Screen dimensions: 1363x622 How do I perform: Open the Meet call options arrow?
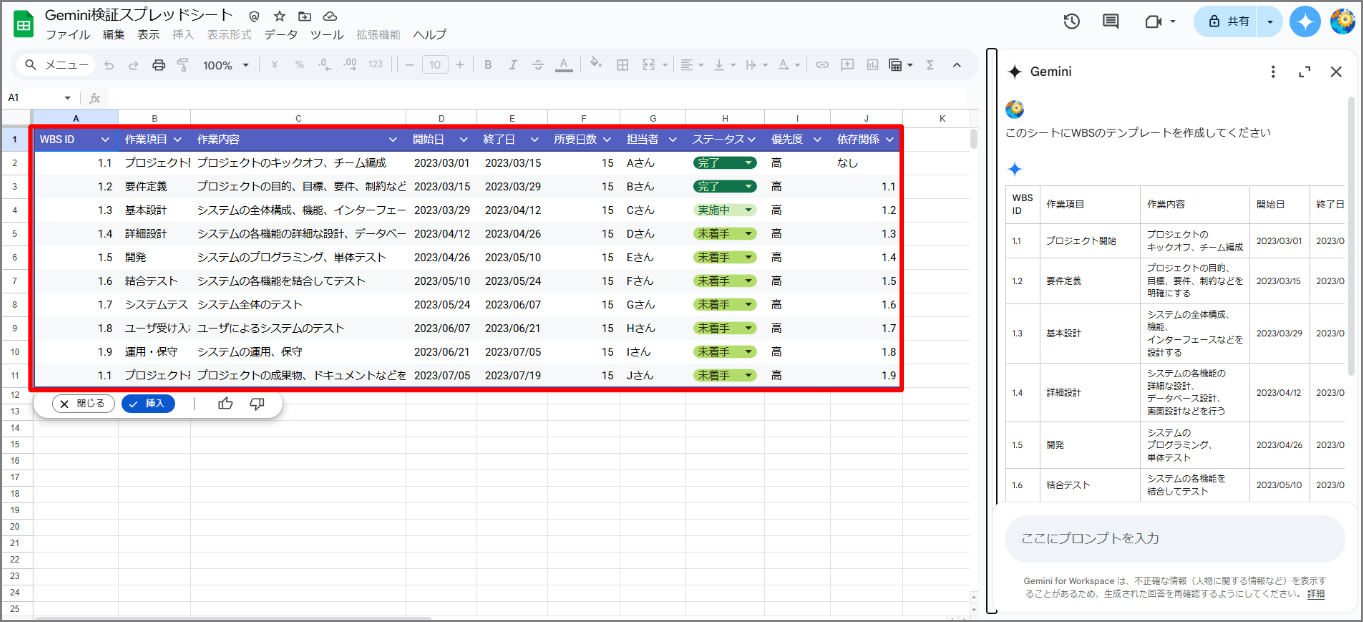1173,21
